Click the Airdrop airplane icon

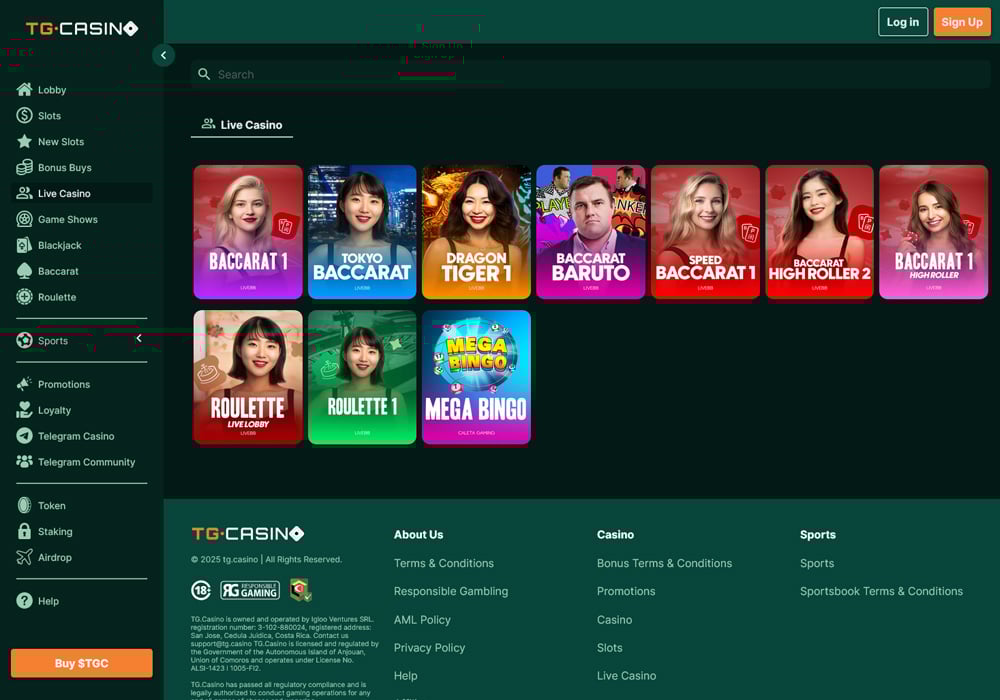click(x=24, y=557)
